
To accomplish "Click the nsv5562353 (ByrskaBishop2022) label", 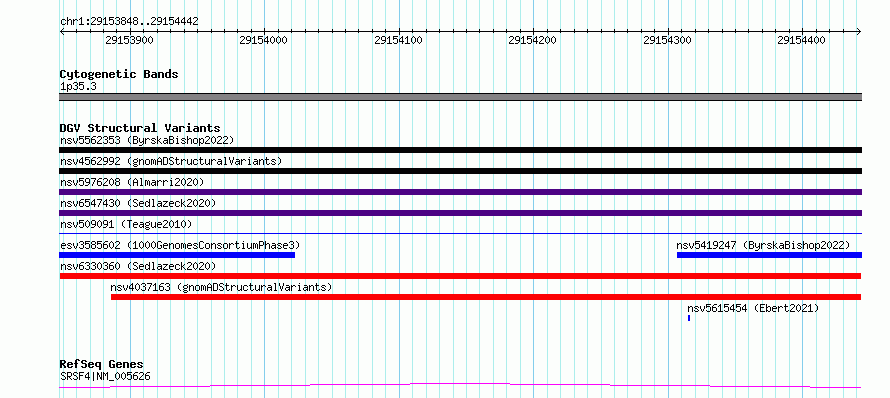I will [147, 140].
